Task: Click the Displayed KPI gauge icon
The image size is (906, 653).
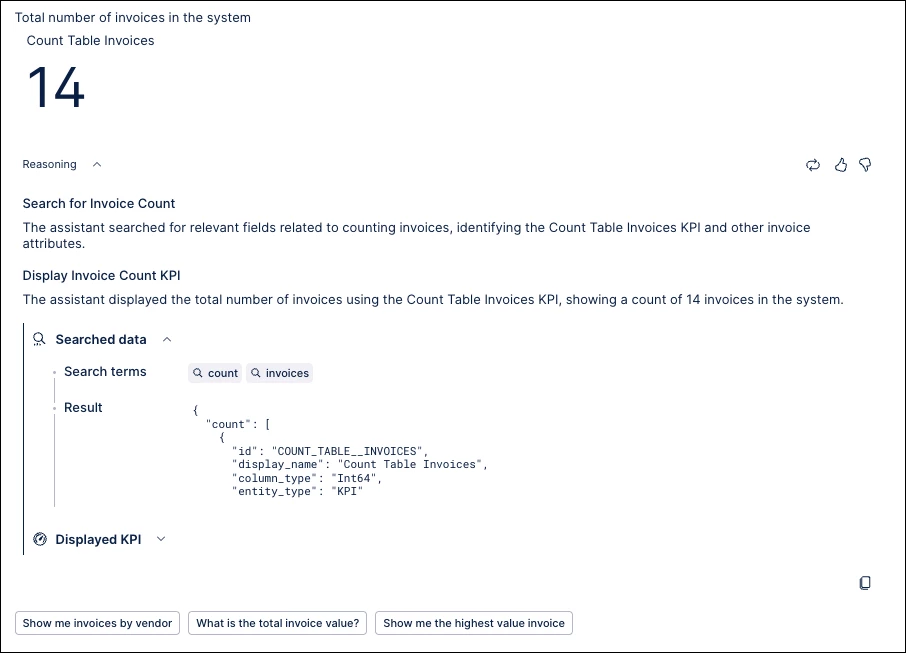Action: pos(40,539)
